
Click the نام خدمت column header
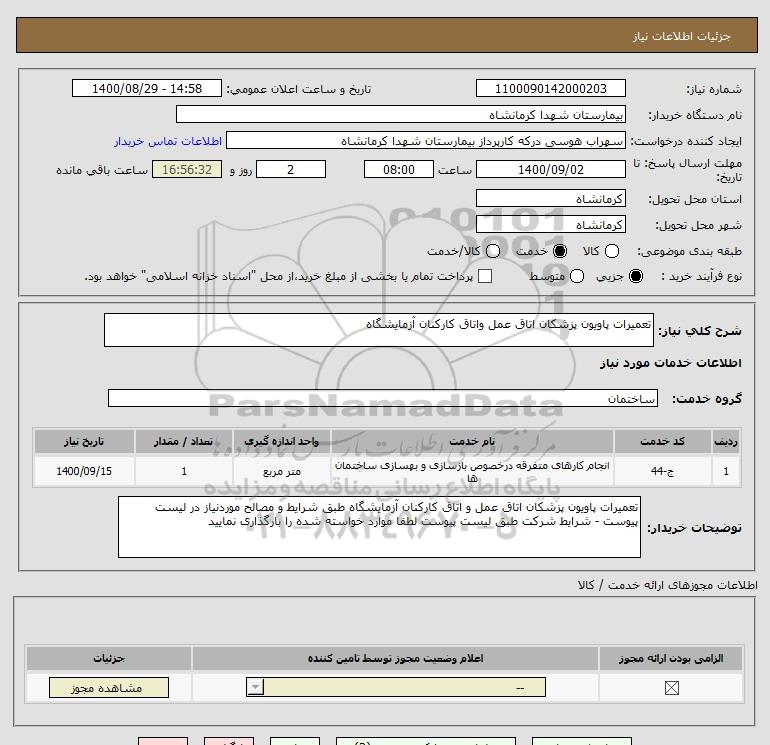tap(472, 441)
